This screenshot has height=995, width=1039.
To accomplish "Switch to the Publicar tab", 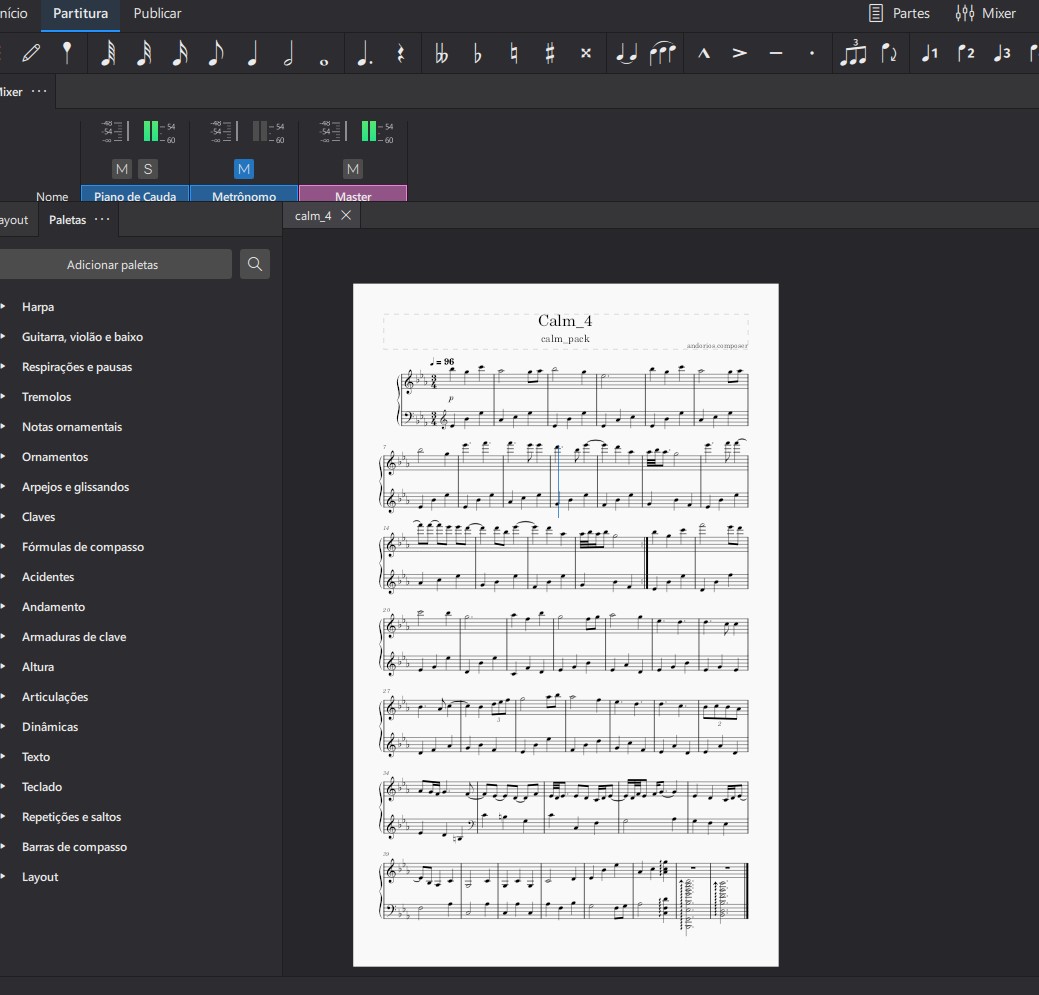I will point(157,13).
